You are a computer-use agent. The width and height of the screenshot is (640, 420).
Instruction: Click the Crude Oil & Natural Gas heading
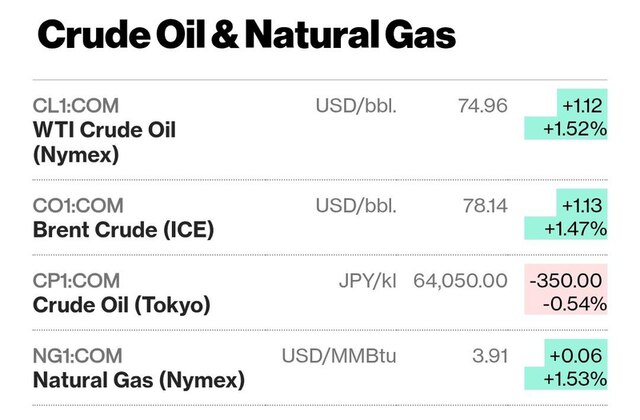246,36
